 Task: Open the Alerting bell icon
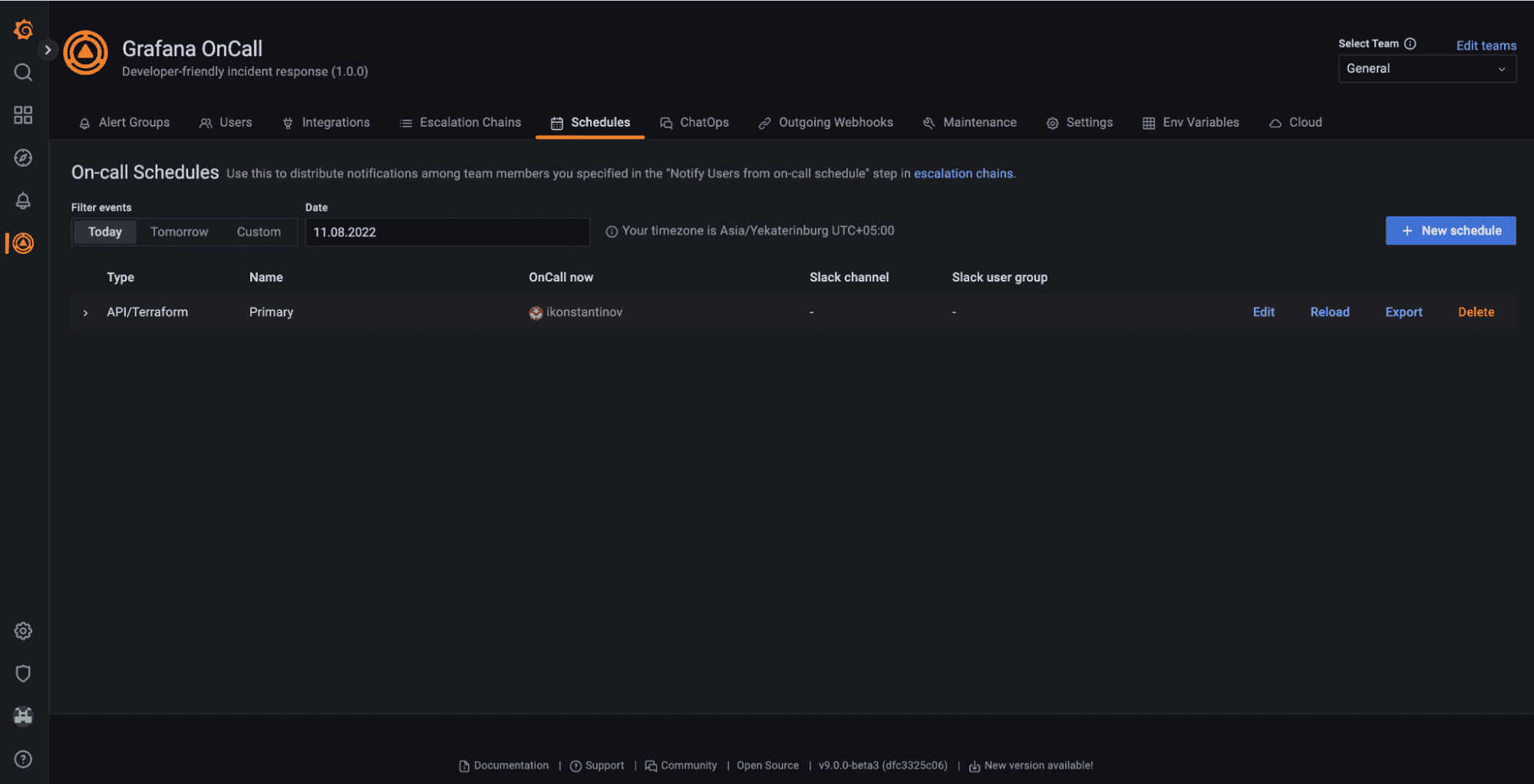22,200
